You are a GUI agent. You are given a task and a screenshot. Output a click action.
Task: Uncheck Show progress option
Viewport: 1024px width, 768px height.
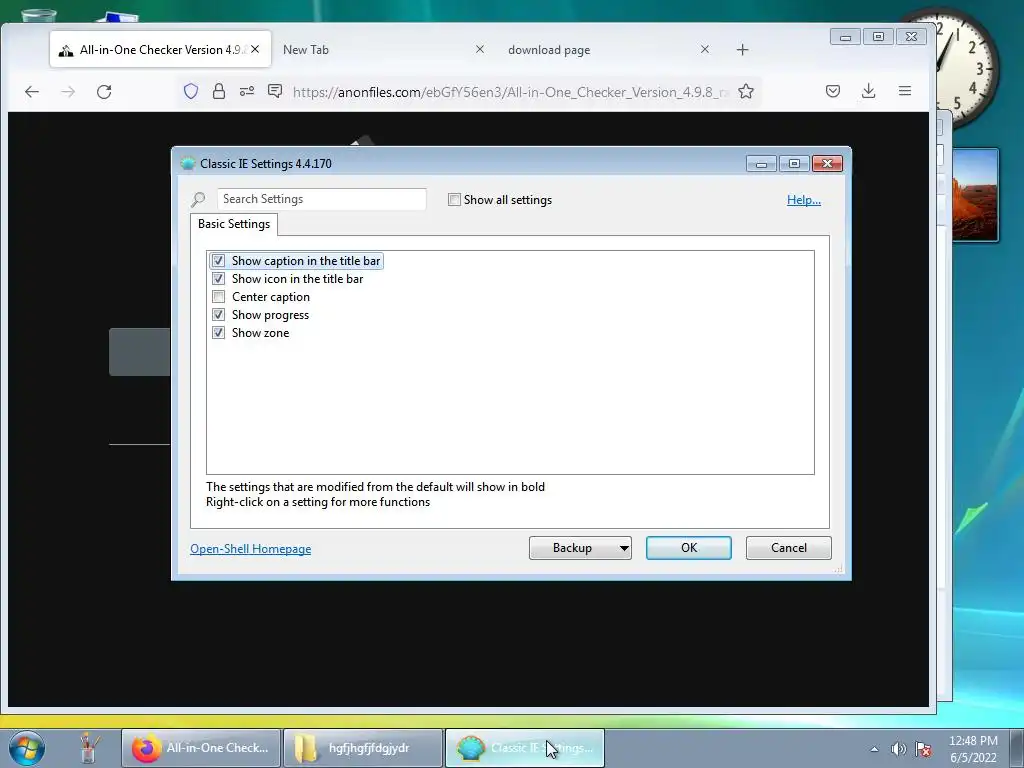pyautogui.click(x=219, y=315)
